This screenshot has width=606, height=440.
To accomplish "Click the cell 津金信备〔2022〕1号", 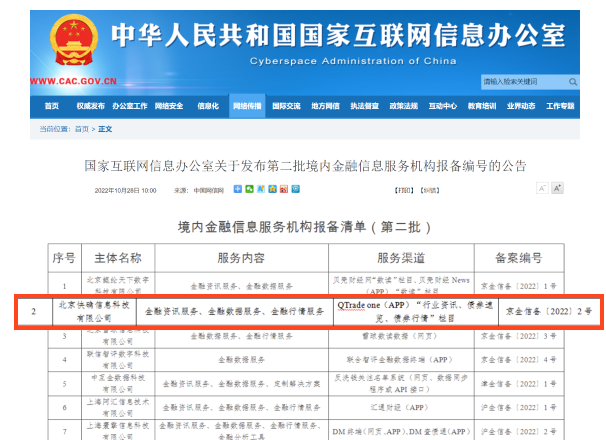I will coord(519,384).
